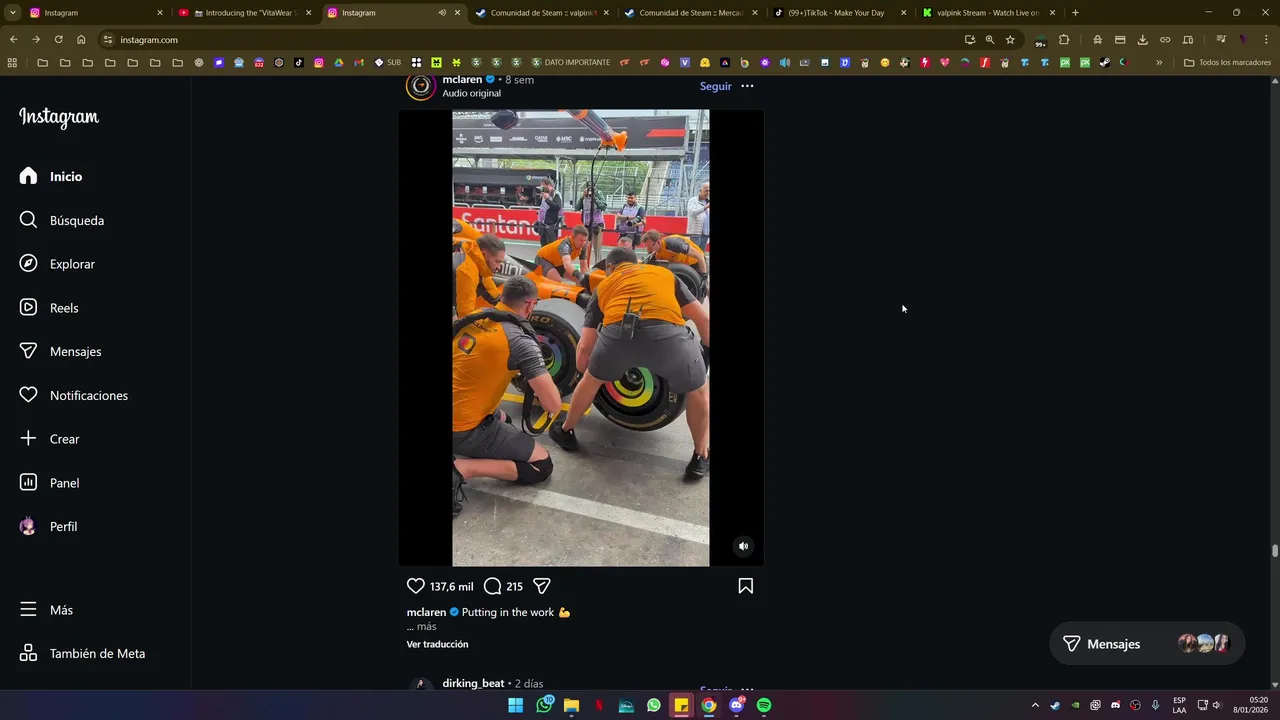Image resolution: width=1280 pixels, height=720 pixels.
Task: Show hidden bookmarks with double chevron
Action: click(x=1159, y=62)
